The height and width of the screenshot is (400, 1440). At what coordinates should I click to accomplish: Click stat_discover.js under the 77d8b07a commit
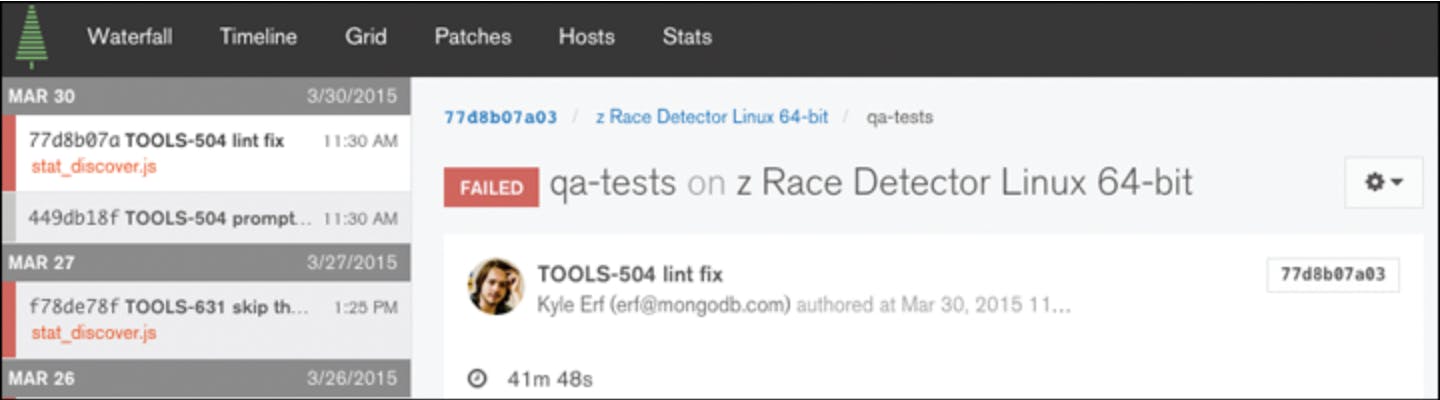pos(94,167)
